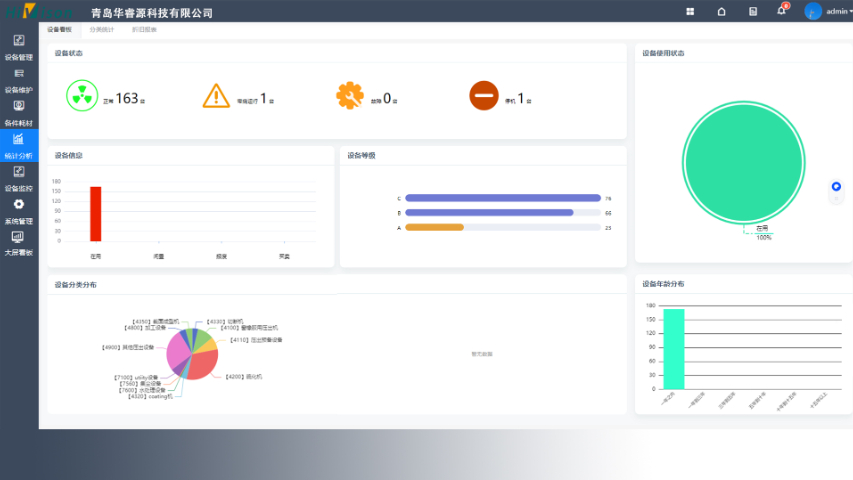
Task: Switch to the 折旧报表 tab
Action: [144, 30]
